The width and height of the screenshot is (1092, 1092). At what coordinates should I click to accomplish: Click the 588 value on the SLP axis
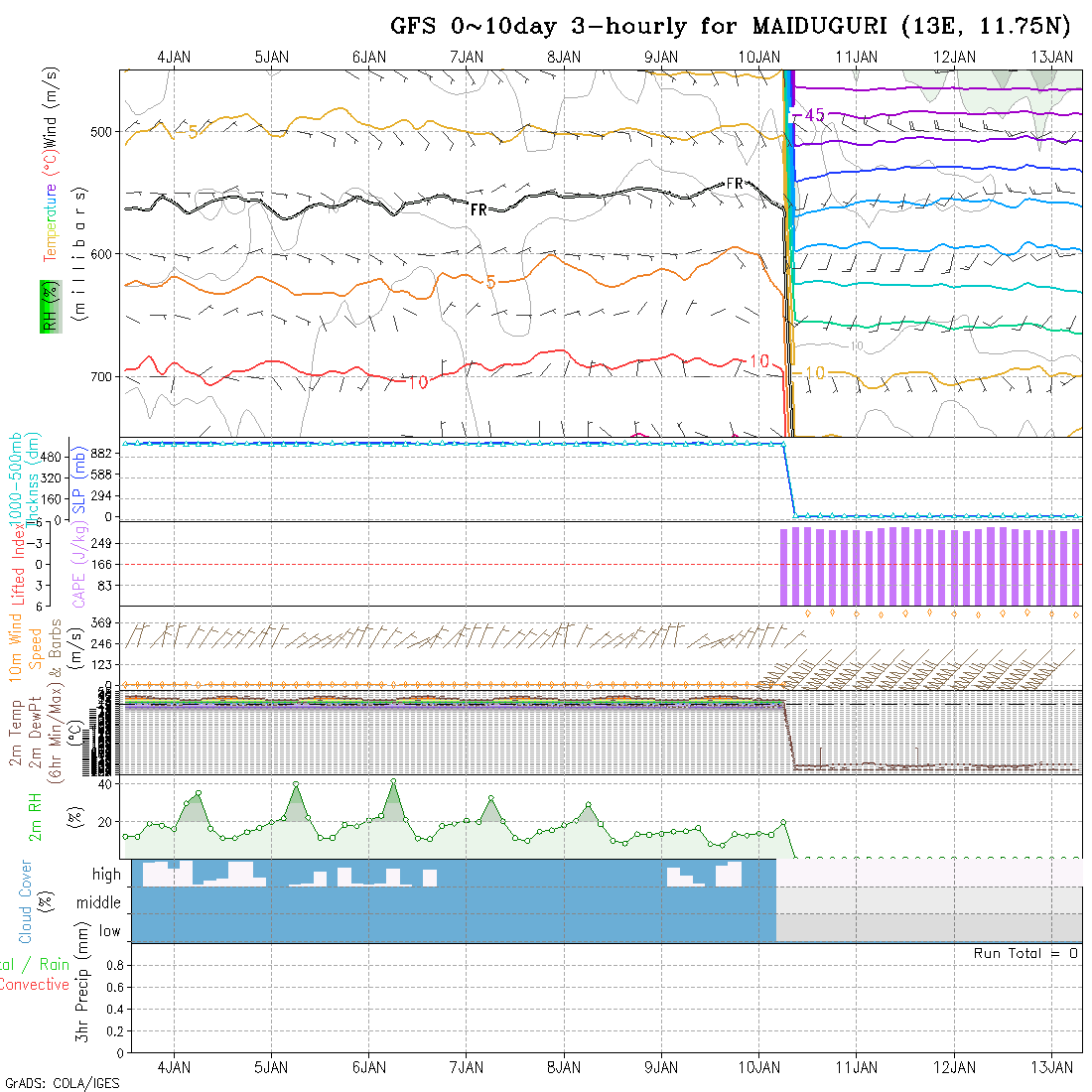[101, 475]
